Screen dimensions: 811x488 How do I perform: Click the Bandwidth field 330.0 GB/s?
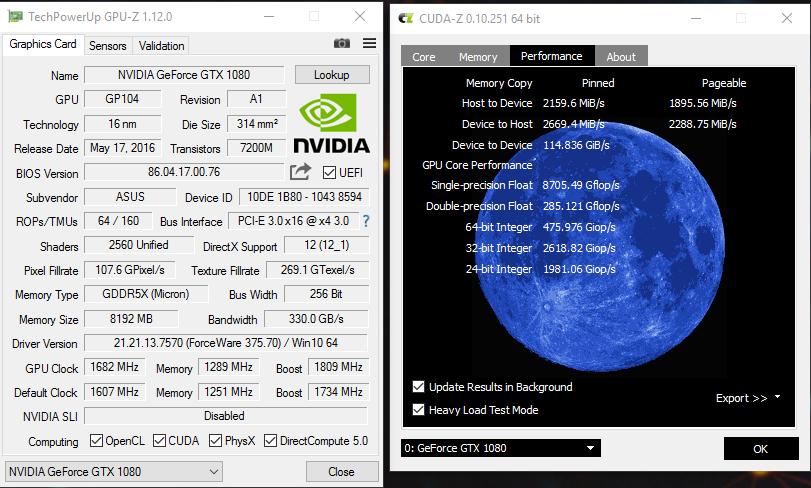[x=316, y=319]
